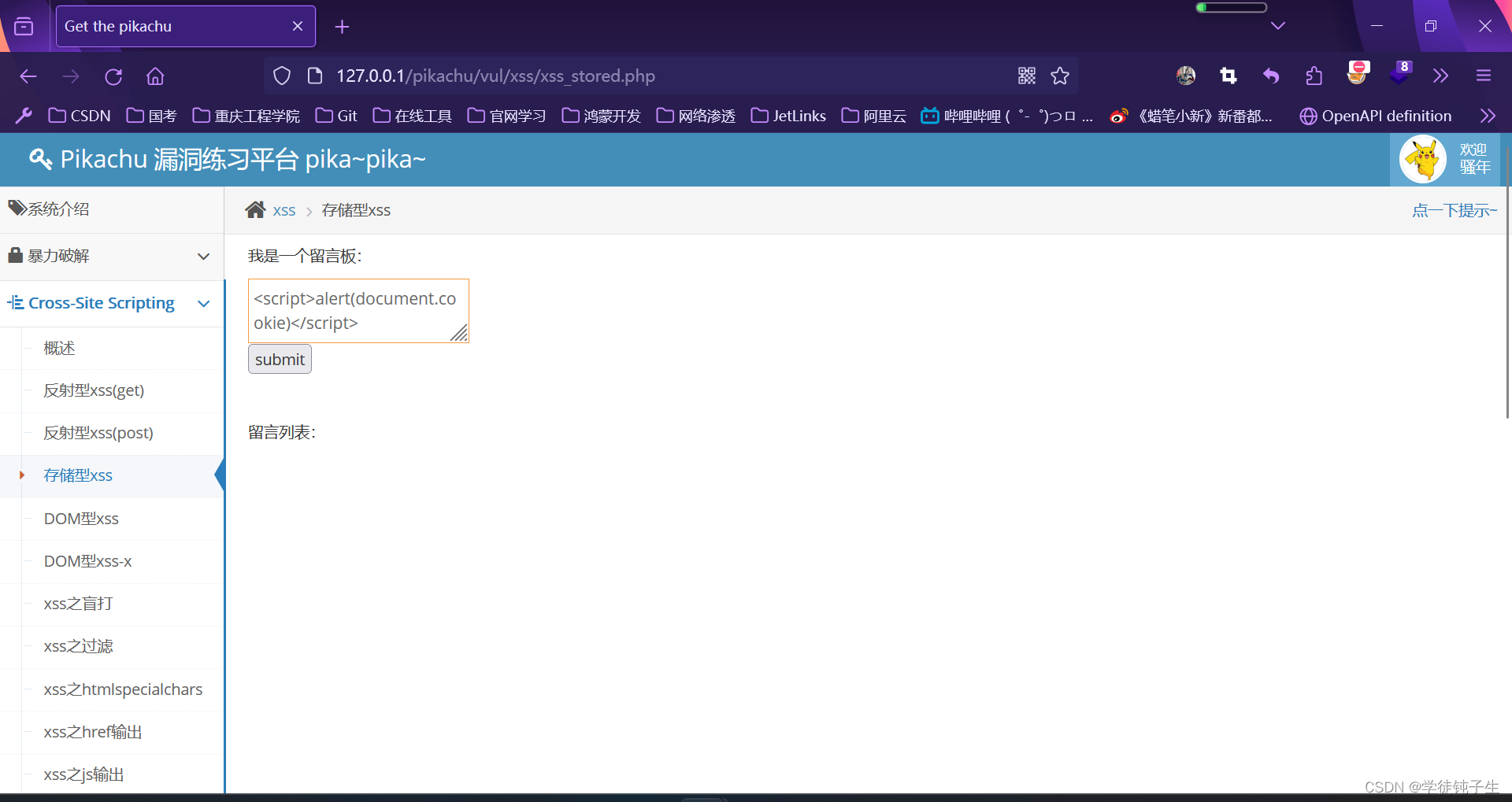Collapse the Cross-Site Scripting section

pyautogui.click(x=112, y=303)
